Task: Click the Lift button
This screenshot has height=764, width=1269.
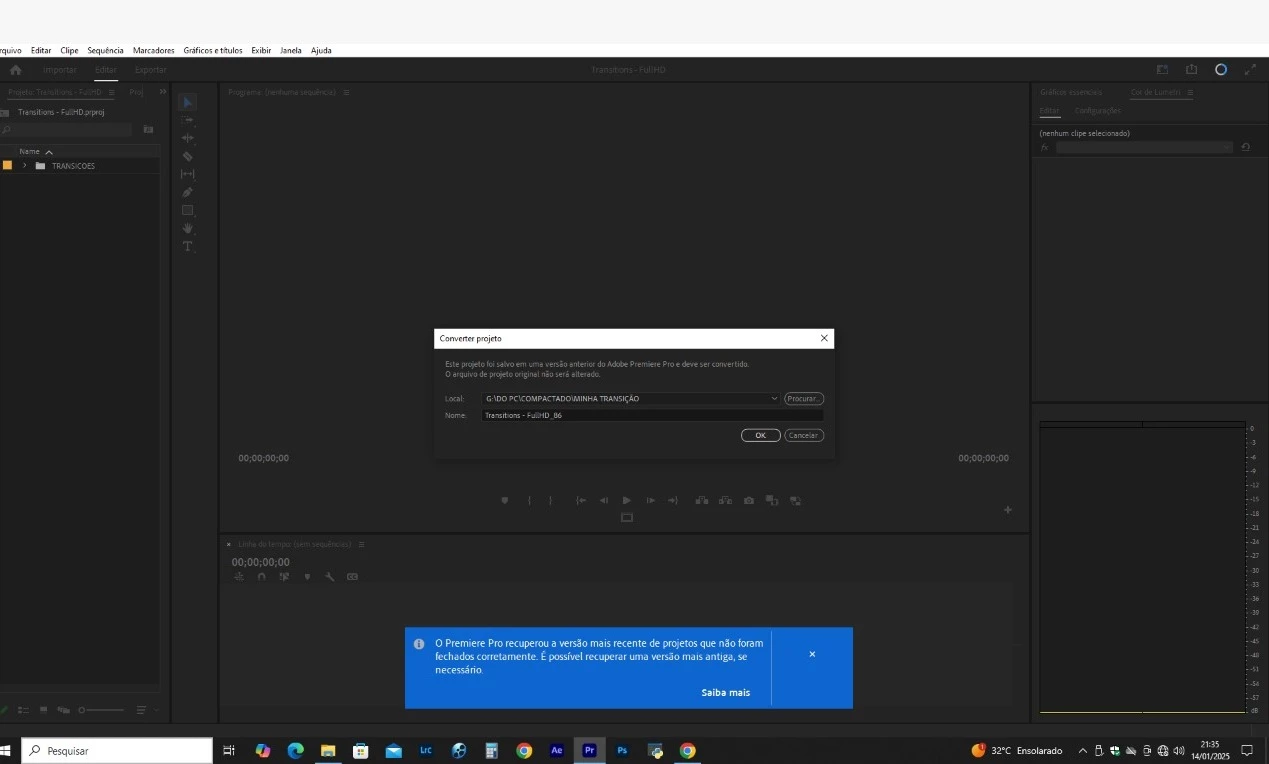Action: point(702,500)
